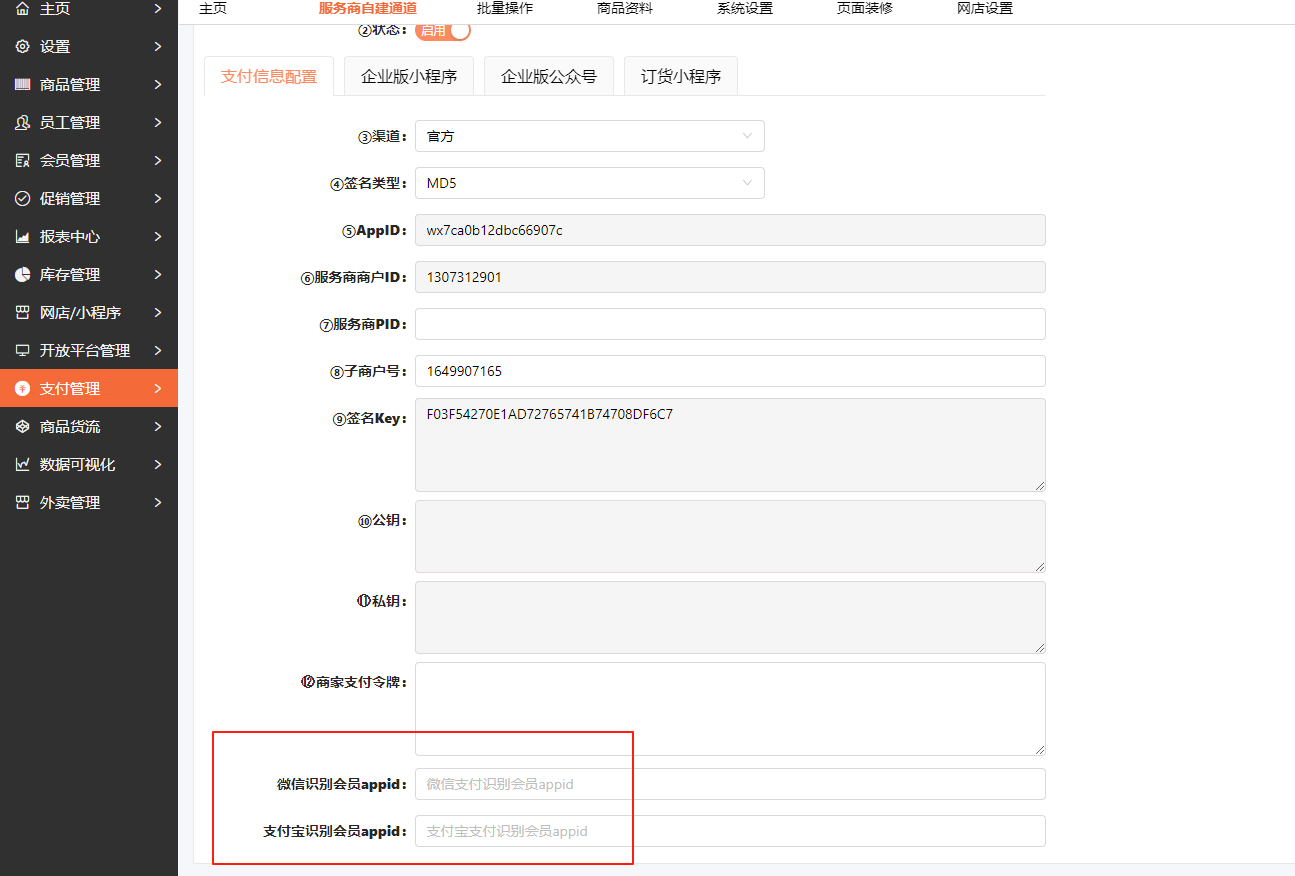The image size is (1295, 876).
Task: Expand the 主页 sidebar chevron
Action: click(158, 9)
